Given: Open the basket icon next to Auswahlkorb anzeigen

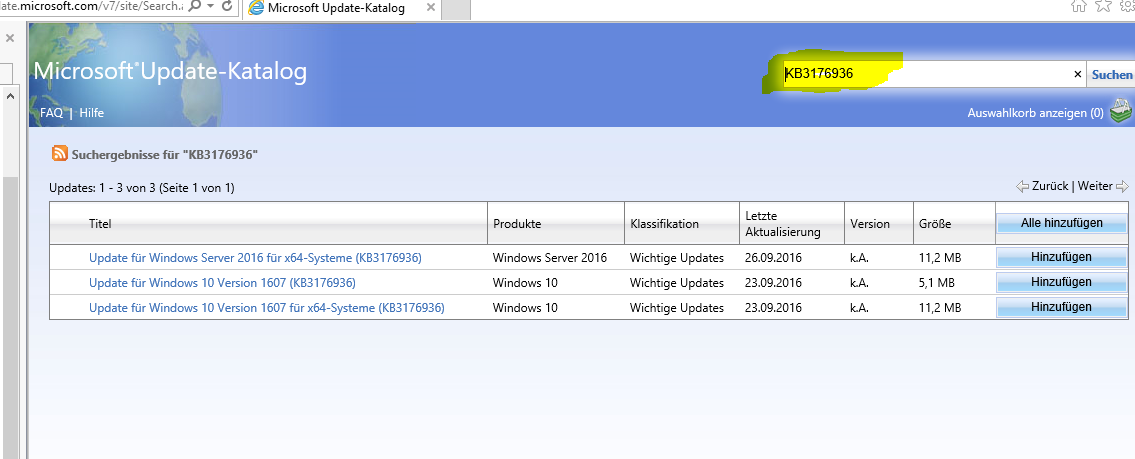Looking at the screenshot, I should pyautogui.click(x=1120, y=112).
